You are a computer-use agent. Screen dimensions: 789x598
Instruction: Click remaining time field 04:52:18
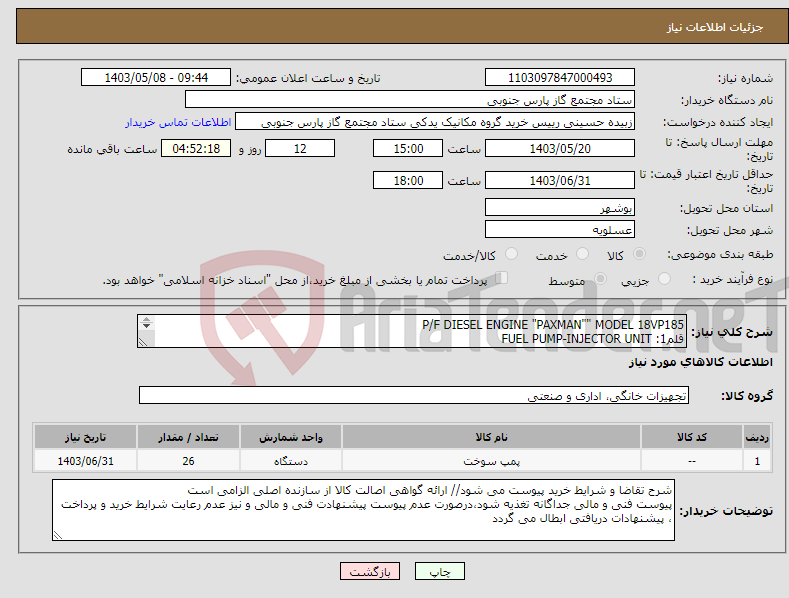(196, 148)
